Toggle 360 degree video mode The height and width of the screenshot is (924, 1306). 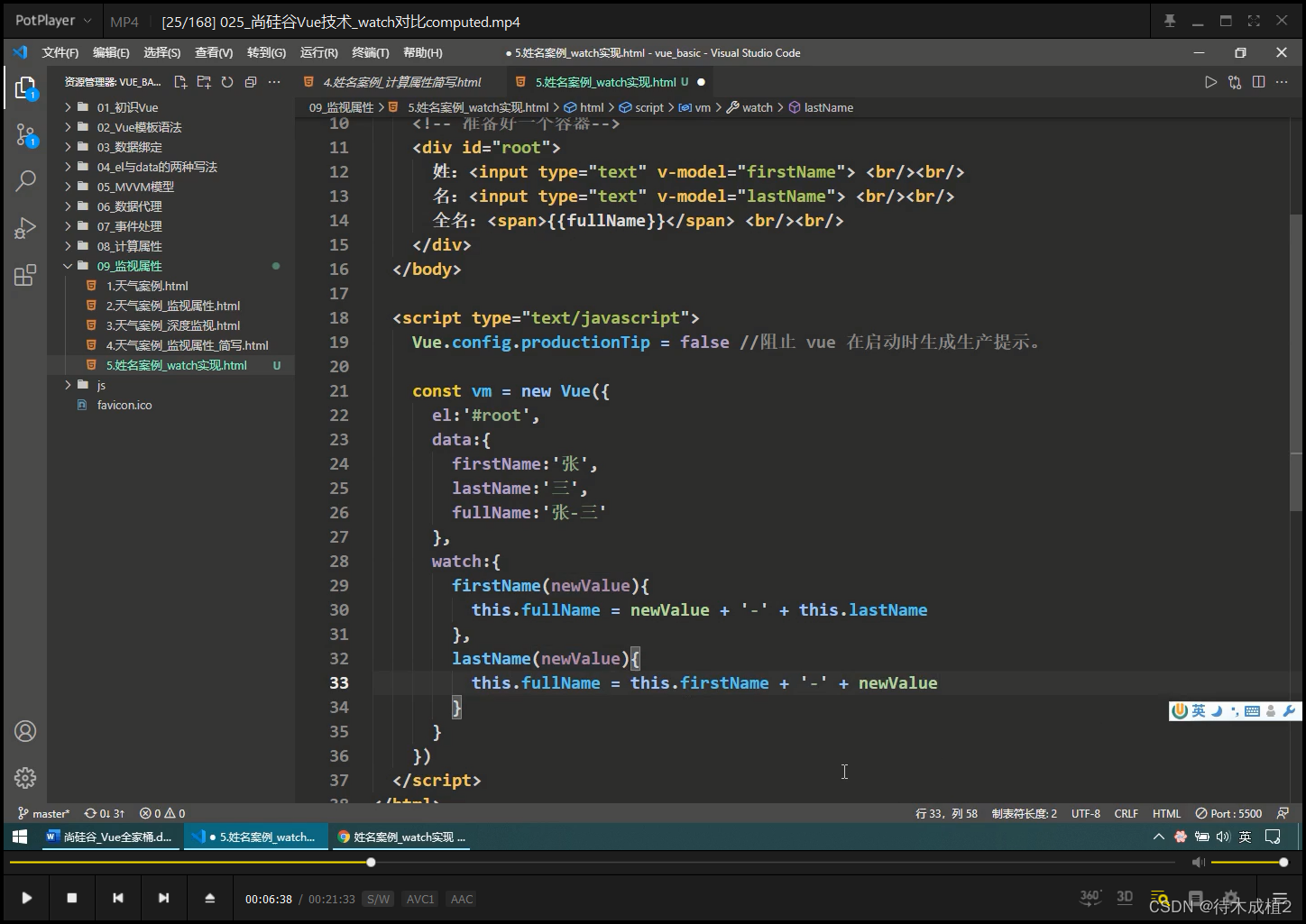(1090, 897)
